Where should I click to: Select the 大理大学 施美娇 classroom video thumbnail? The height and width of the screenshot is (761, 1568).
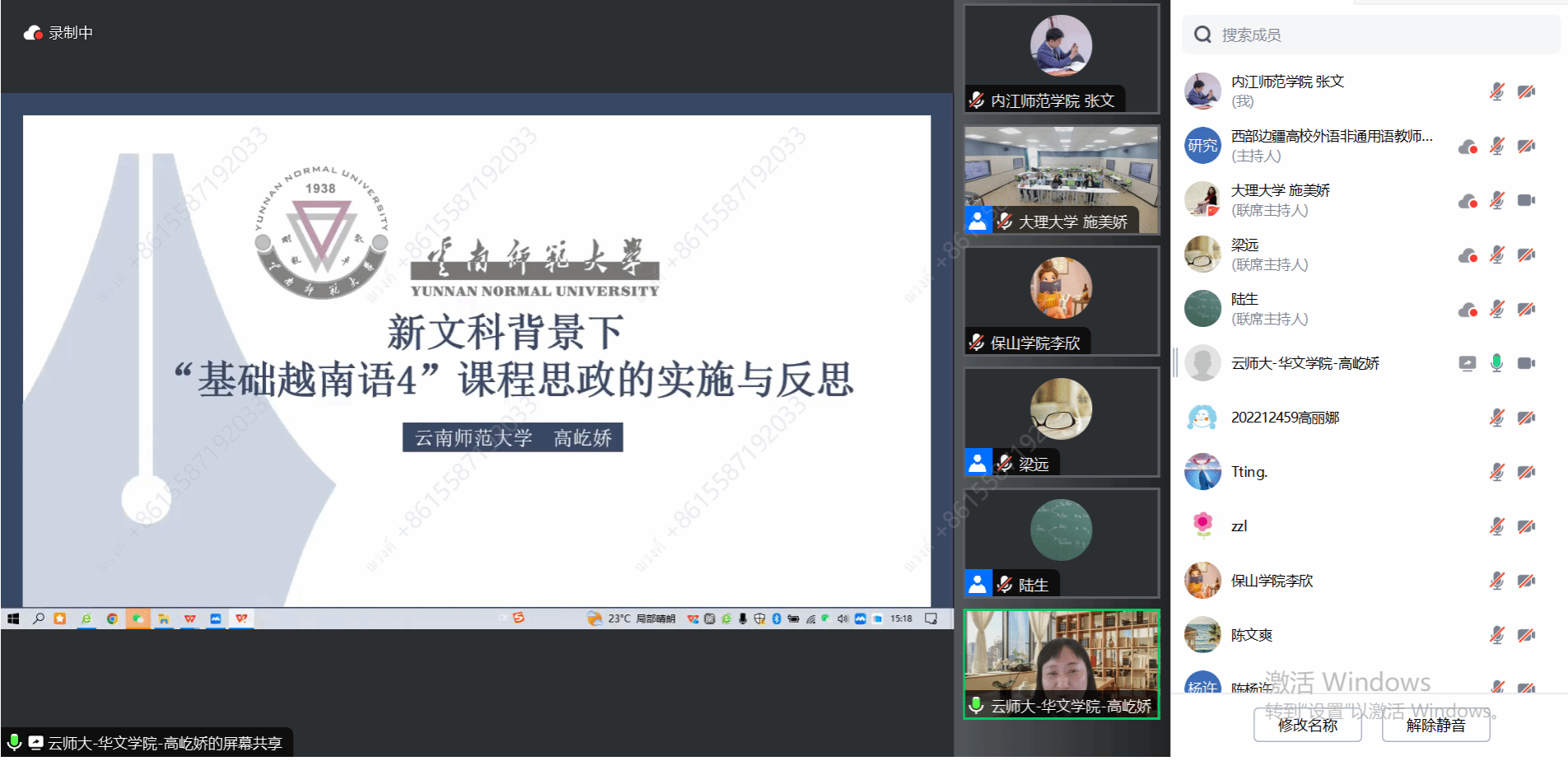coord(1062,179)
